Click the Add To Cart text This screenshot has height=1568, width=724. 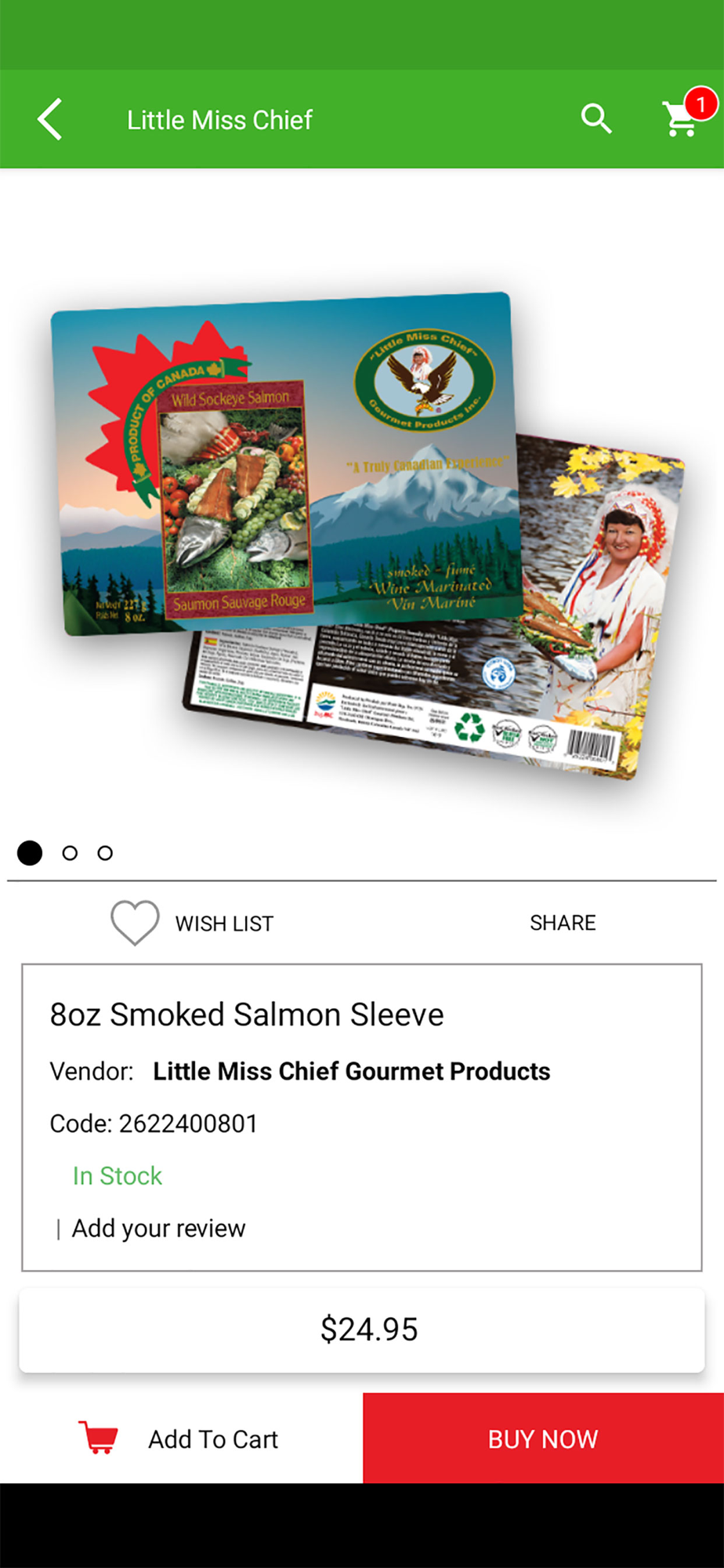click(213, 1439)
